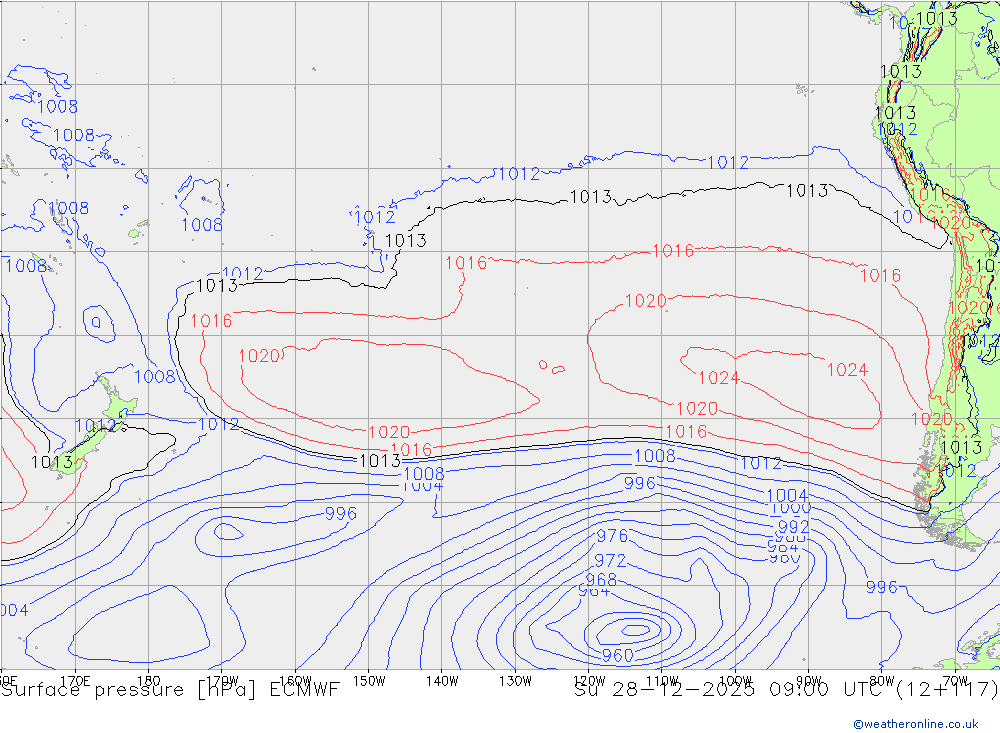Viewport: 1000px width, 733px height.
Task: Click the black 1013 label on southern Chile
Action: click(961, 447)
